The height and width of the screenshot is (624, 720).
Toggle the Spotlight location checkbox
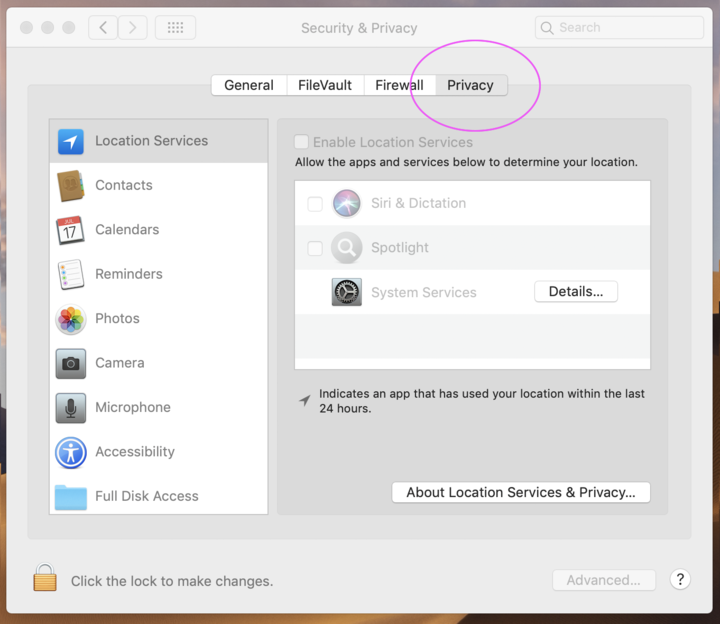pos(315,248)
